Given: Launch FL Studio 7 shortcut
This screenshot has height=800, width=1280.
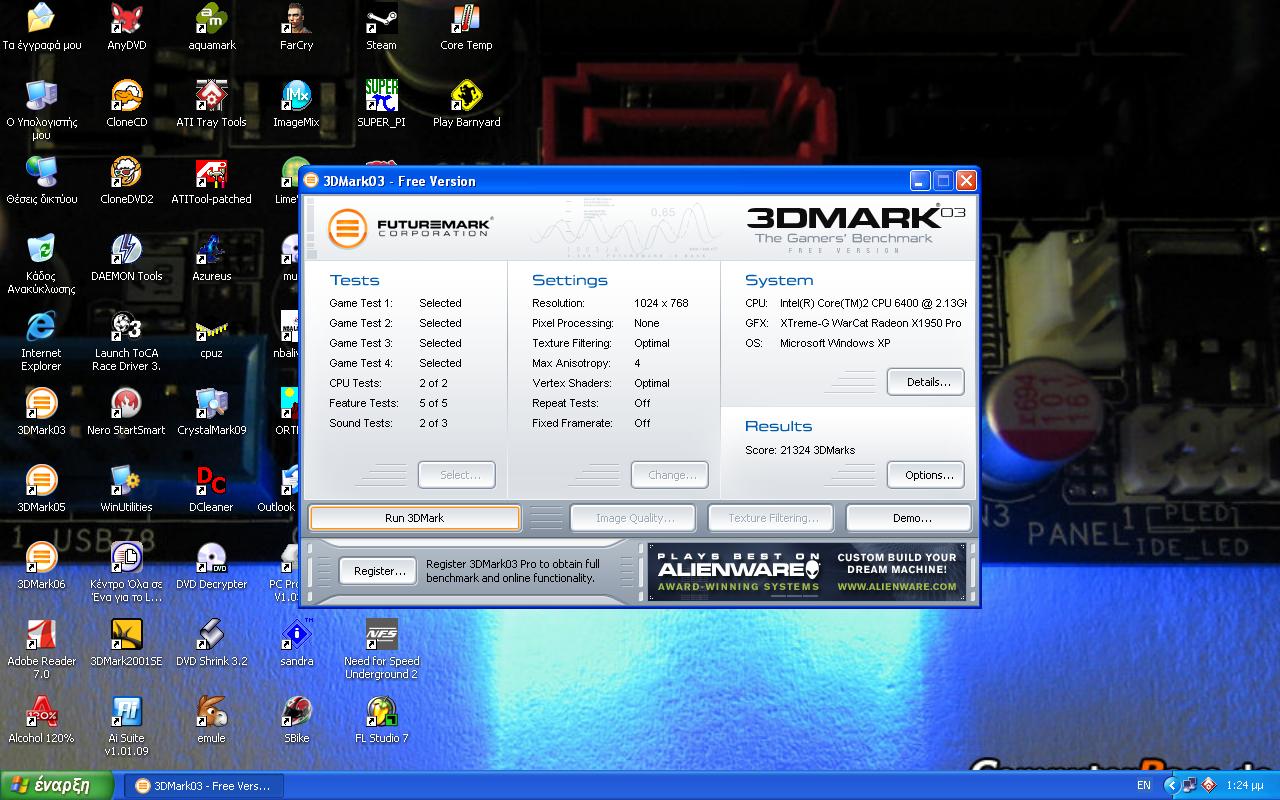Looking at the screenshot, I should tap(381, 720).
